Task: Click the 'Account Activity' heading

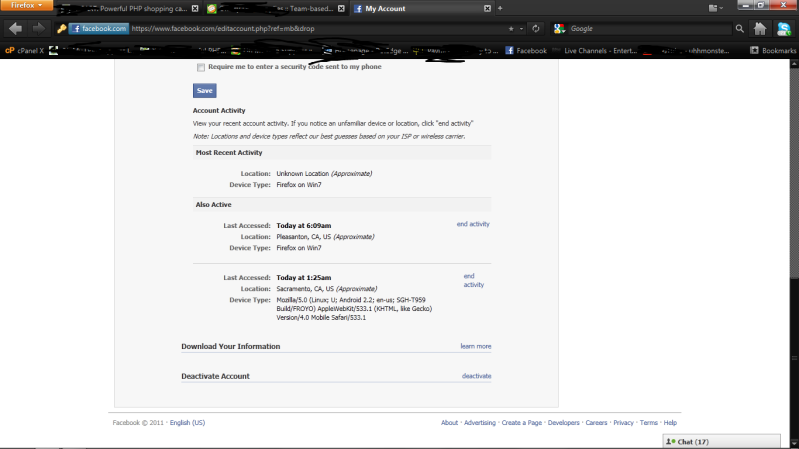Action: pos(219,111)
